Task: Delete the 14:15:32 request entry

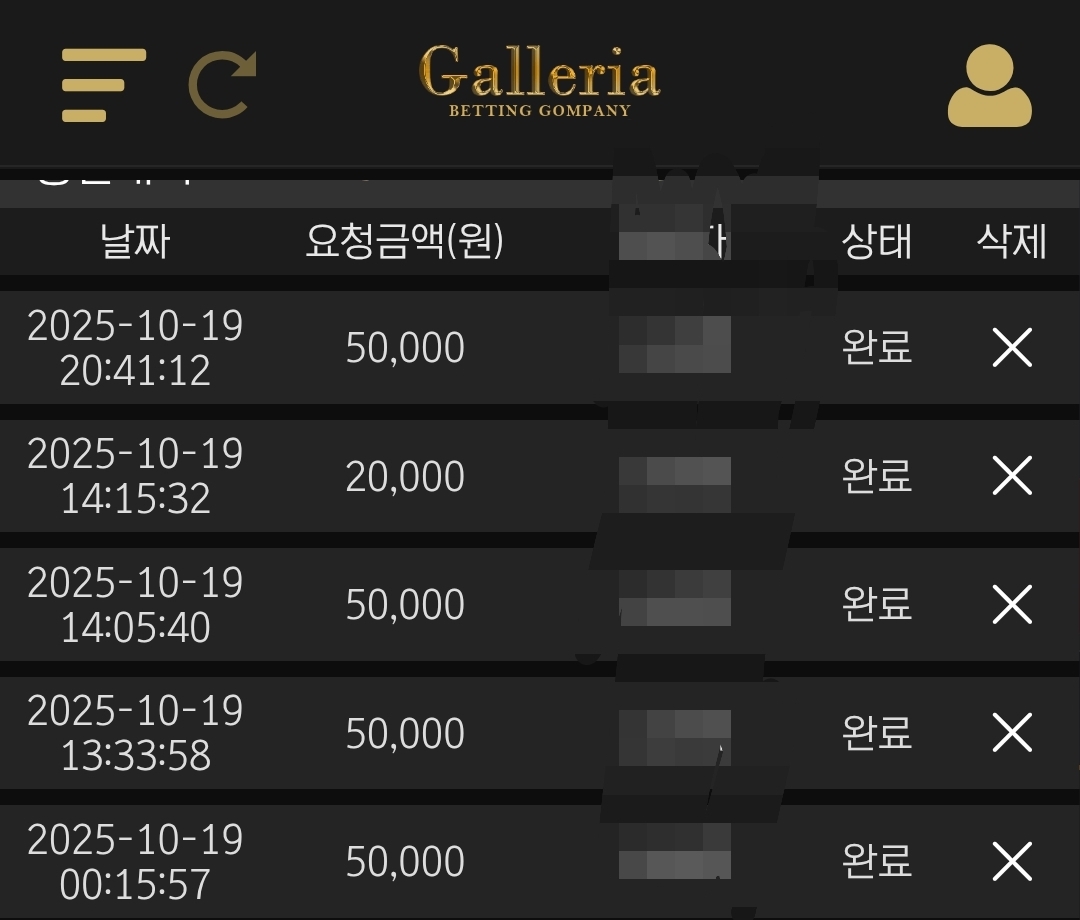Action: coord(1012,476)
